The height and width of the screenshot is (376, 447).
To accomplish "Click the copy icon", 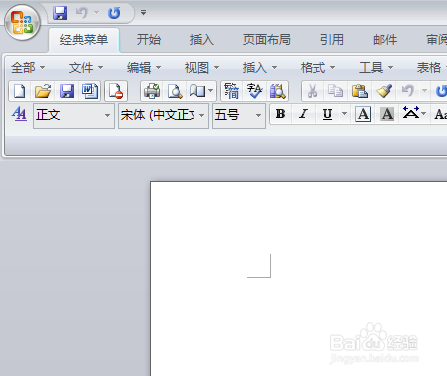I will [335, 91].
